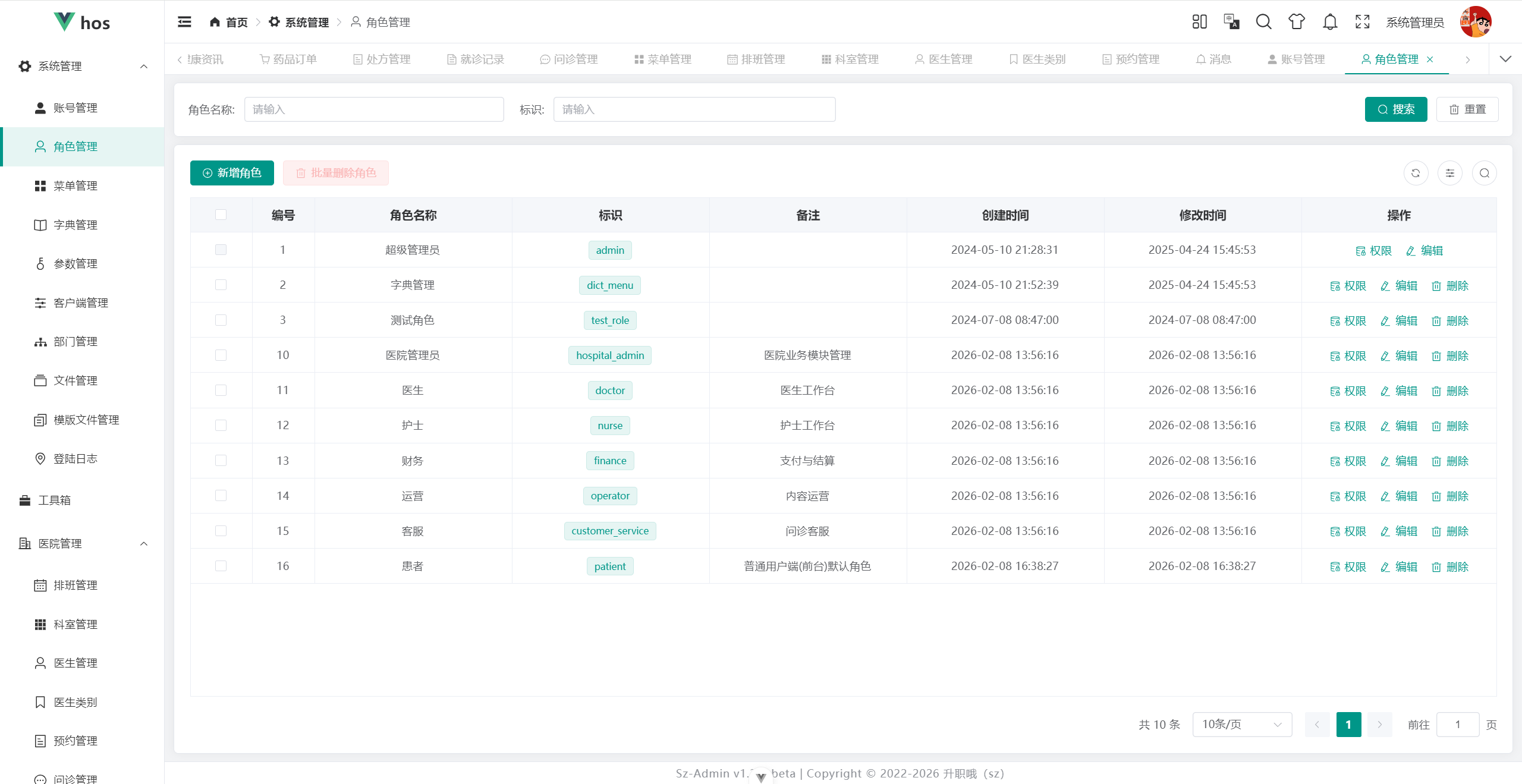Viewport: 1522px width, 784px height.
Task: Open the layout grid icon in the header
Action: pyautogui.click(x=1199, y=22)
